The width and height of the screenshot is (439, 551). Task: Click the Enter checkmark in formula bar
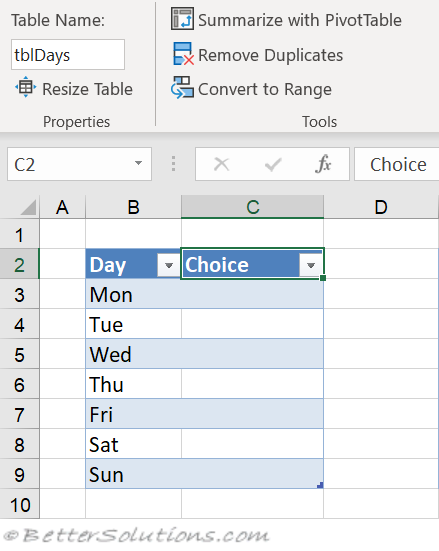pyautogui.click(x=273, y=164)
